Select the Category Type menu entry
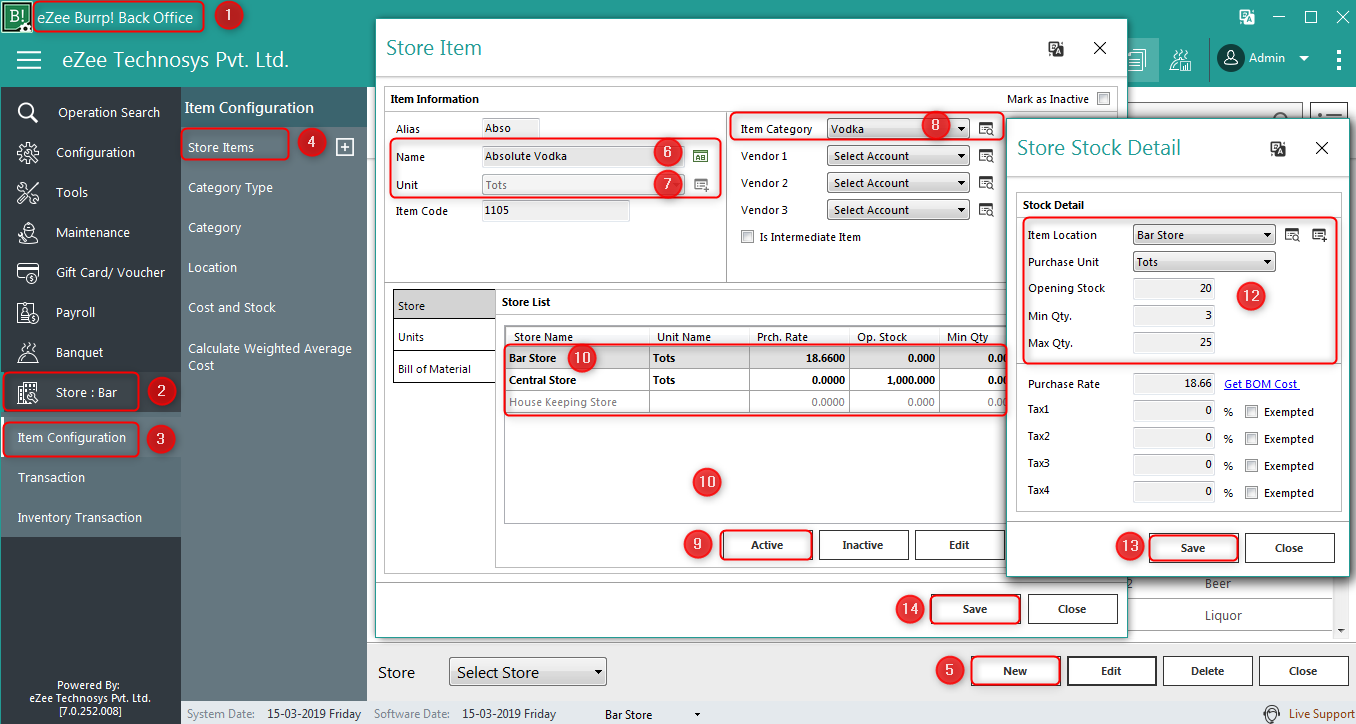The width and height of the screenshot is (1356, 724). point(230,187)
